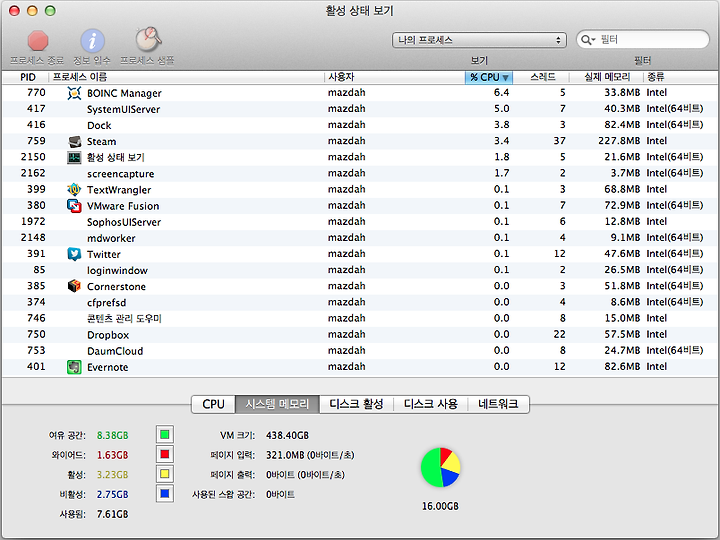Viewport: 720px width, 540px height.
Task: Click the green 여유 공간 color swatch
Action: [165, 434]
